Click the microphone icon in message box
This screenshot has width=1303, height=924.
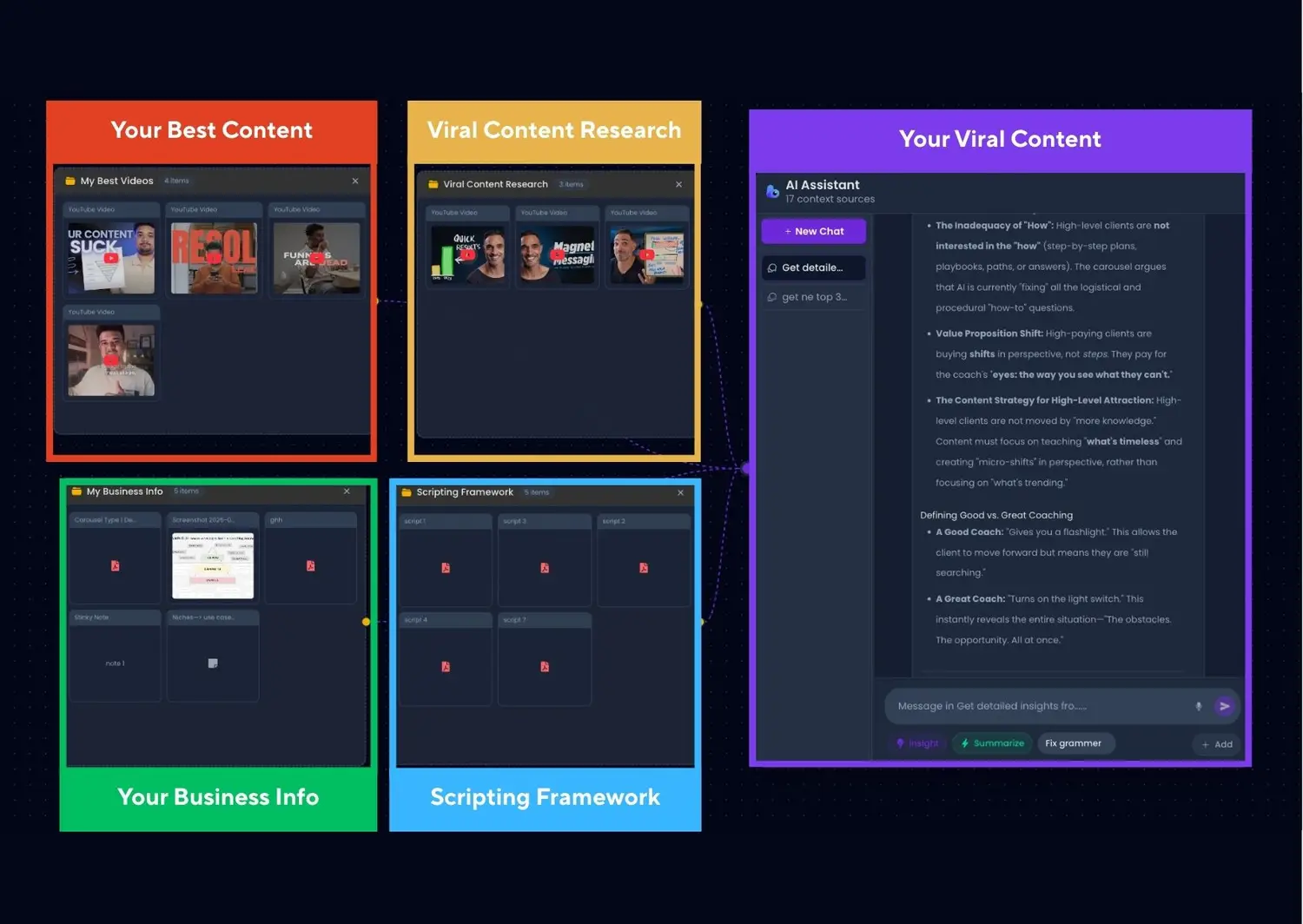(x=1198, y=706)
